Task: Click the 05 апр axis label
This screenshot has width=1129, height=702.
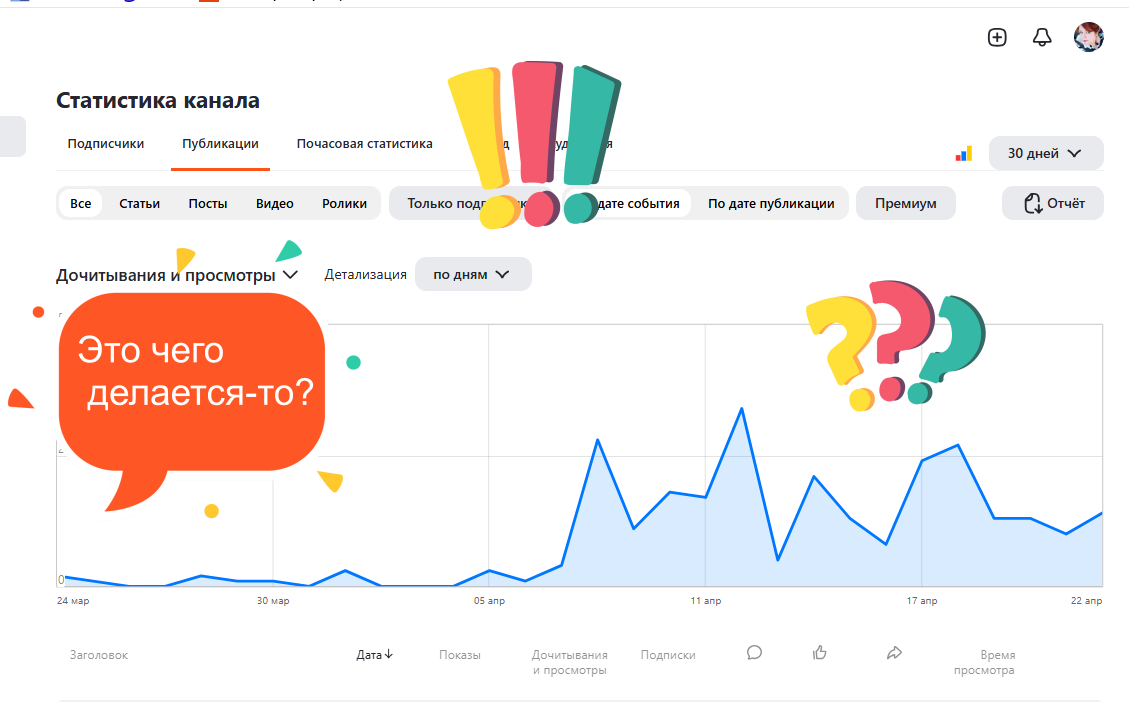Action: click(489, 600)
